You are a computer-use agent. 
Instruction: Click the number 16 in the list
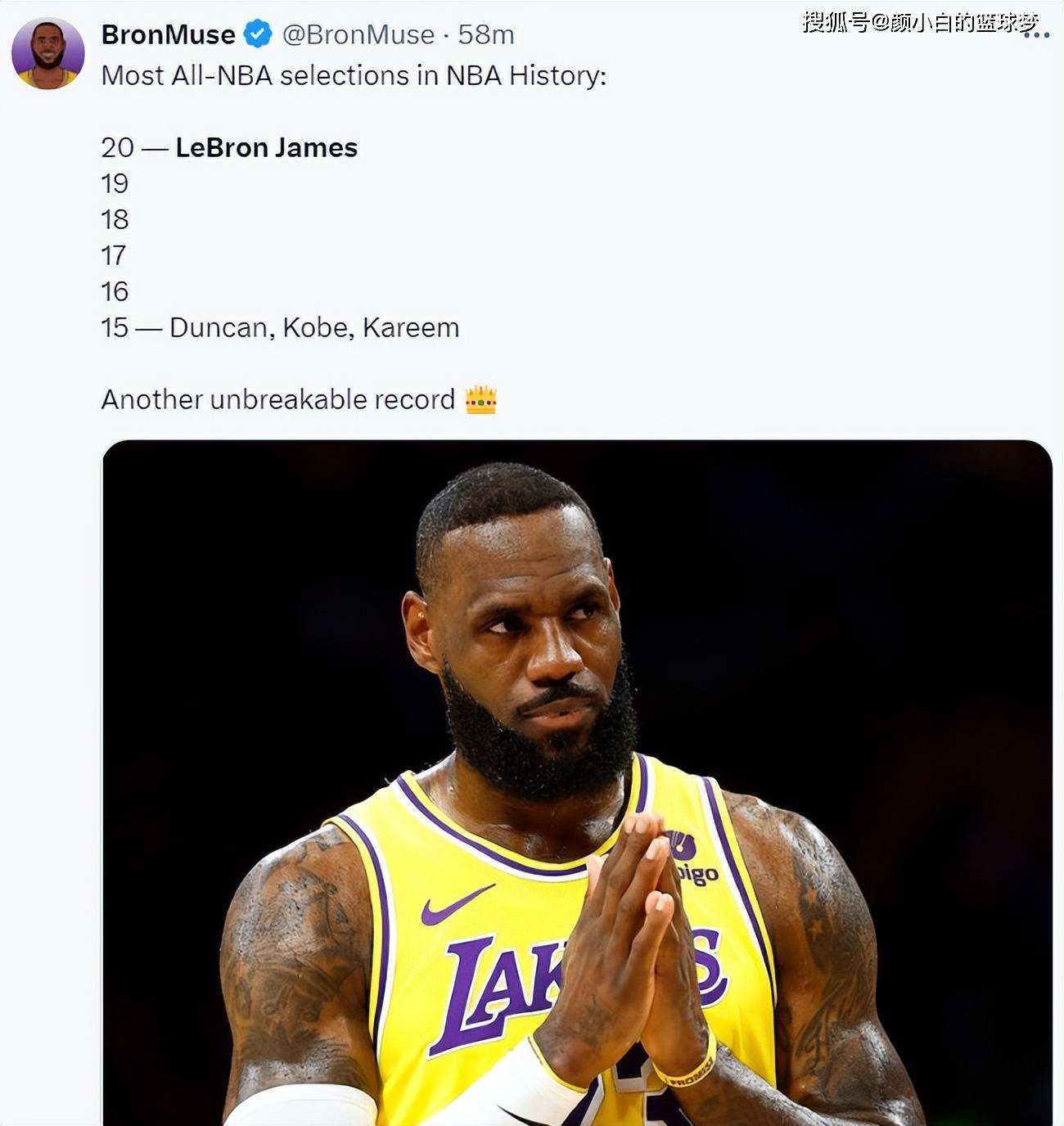pyautogui.click(x=115, y=291)
